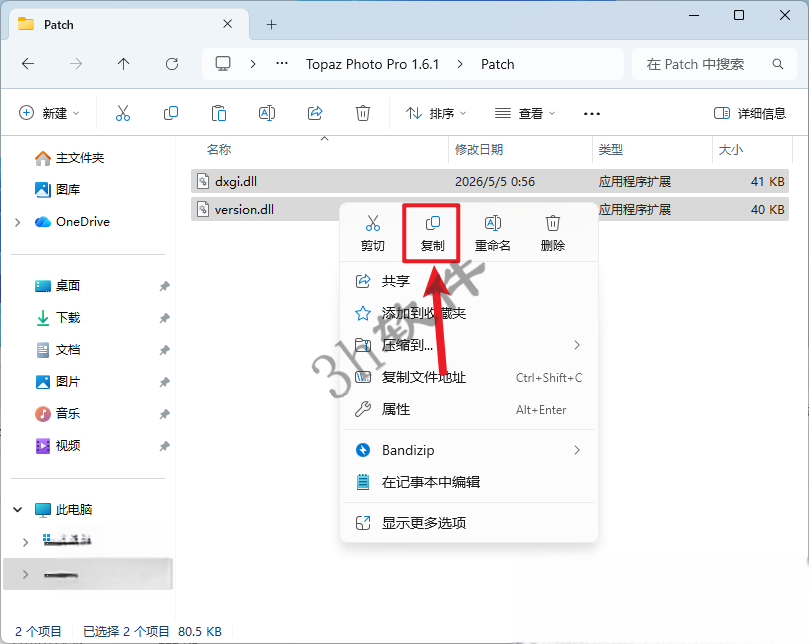This screenshot has height=644, width=809.
Task: Click the Patch breadcrumb segment
Action: pyautogui.click(x=497, y=64)
